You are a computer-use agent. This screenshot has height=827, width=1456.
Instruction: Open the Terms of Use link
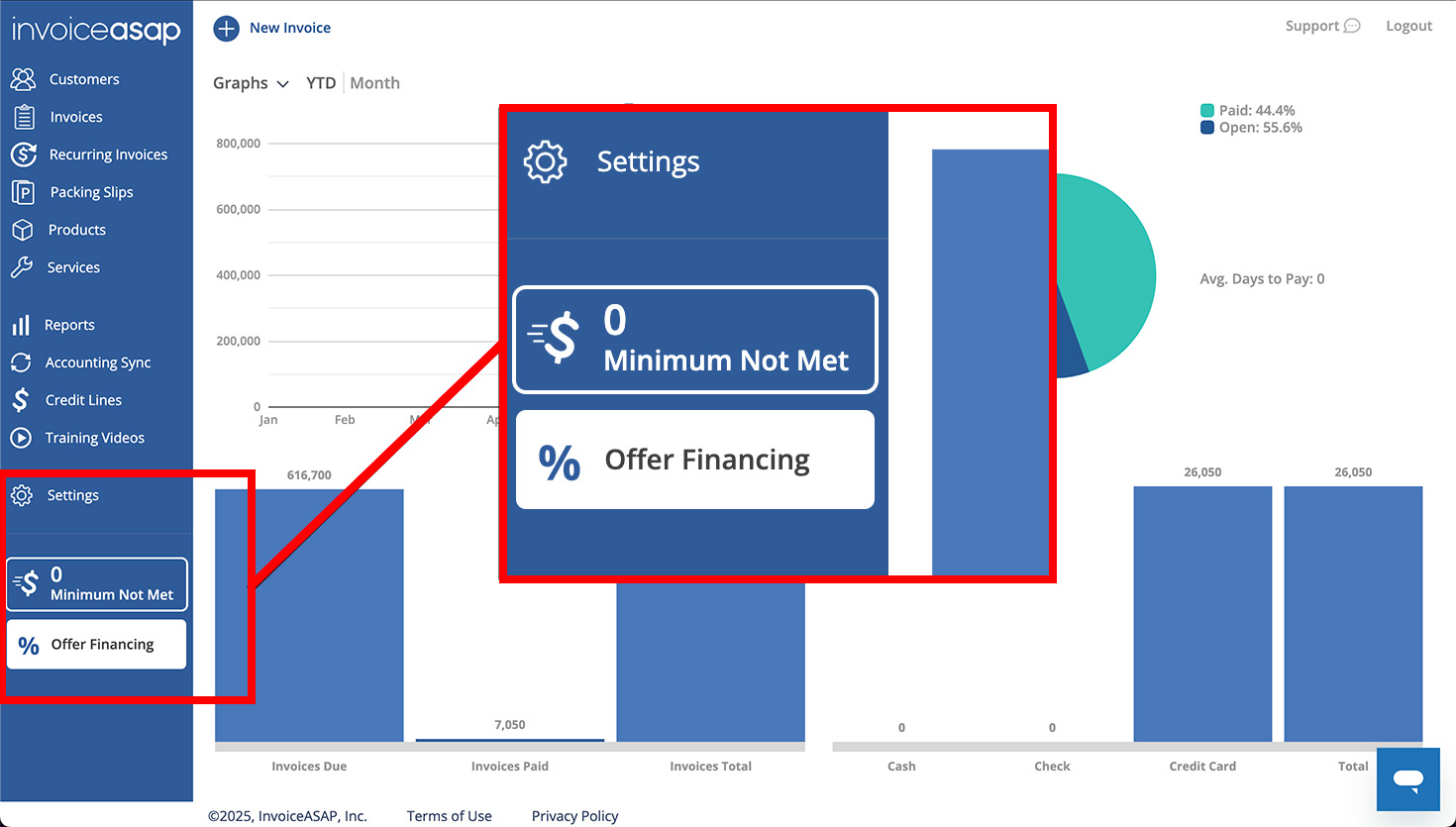450,816
